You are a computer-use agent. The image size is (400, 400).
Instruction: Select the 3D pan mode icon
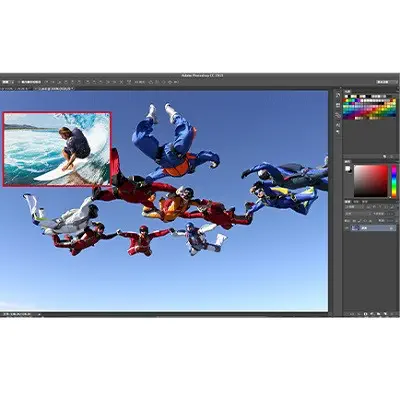coord(163,82)
